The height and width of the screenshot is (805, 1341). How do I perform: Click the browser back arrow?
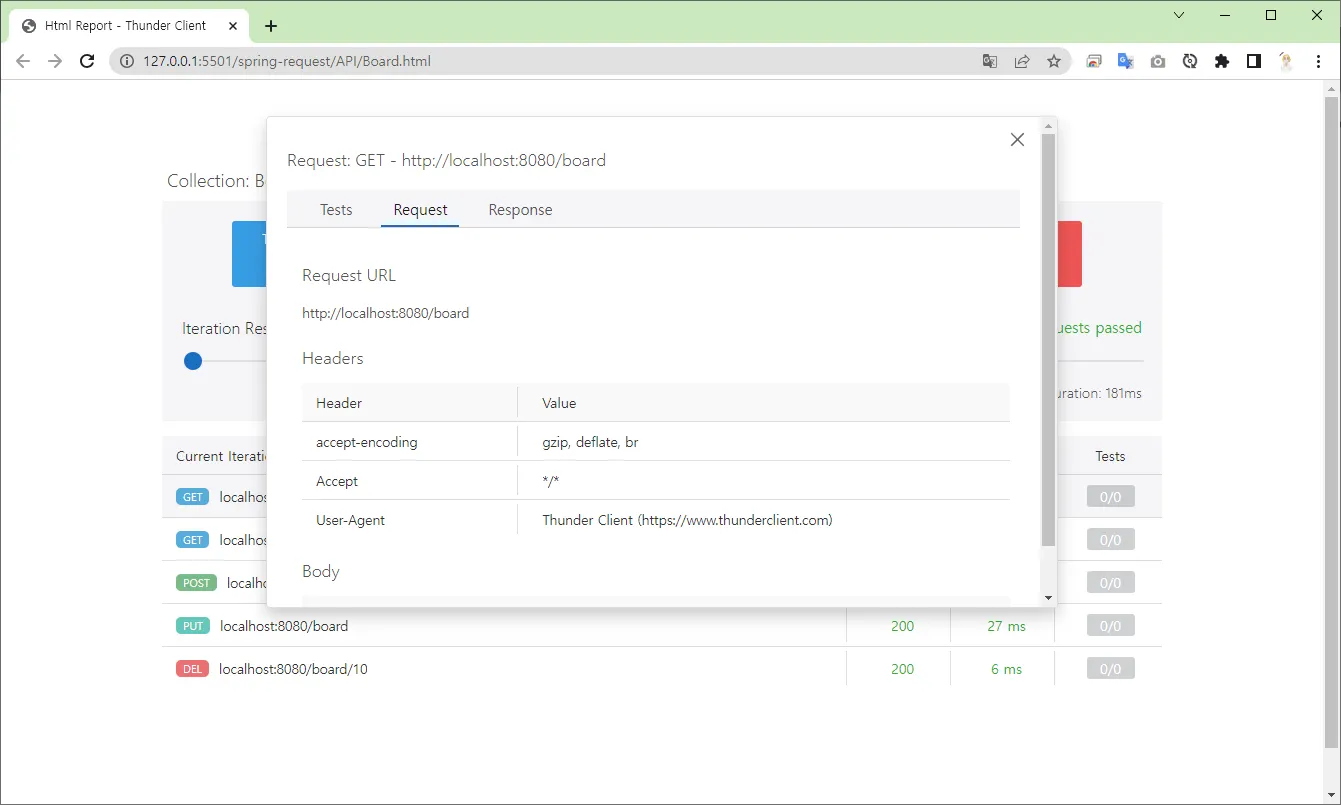click(x=23, y=61)
